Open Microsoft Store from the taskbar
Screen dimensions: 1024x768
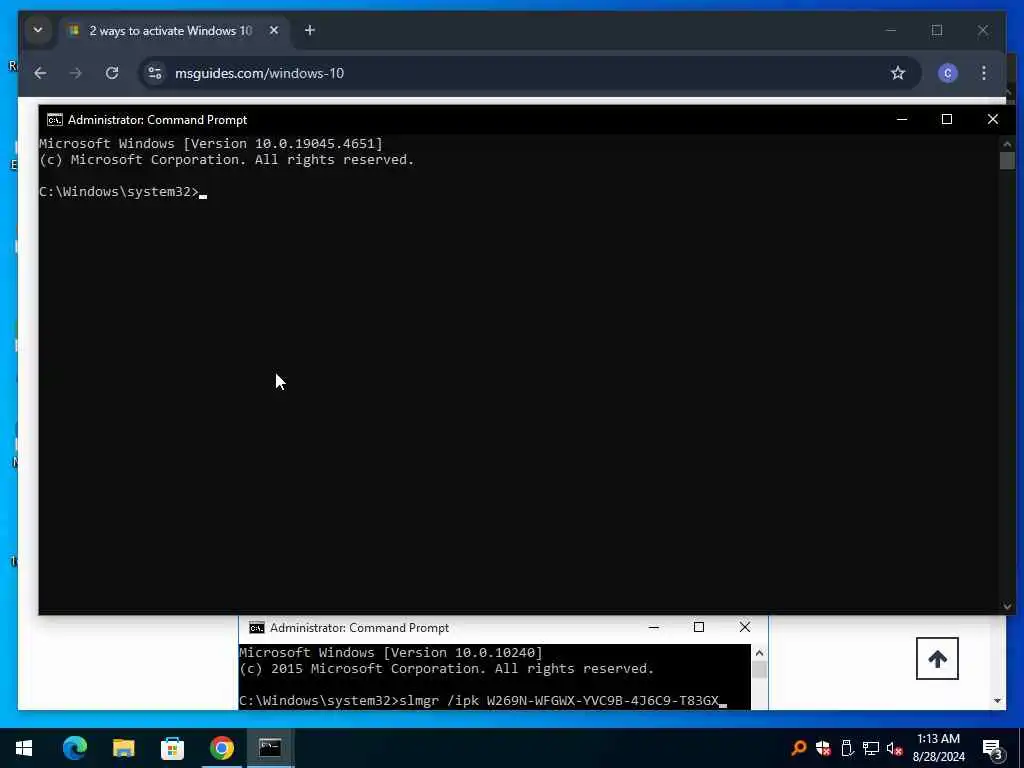coord(172,748)
